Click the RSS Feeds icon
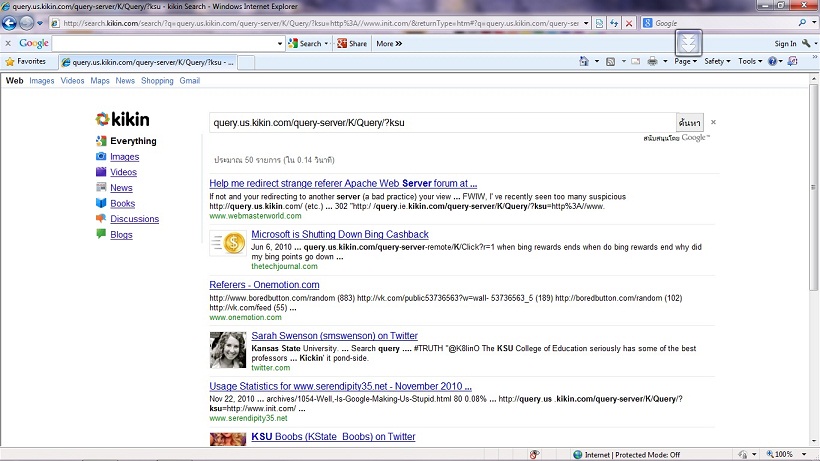Screen dimensions: 820x461 pos(610,62)
